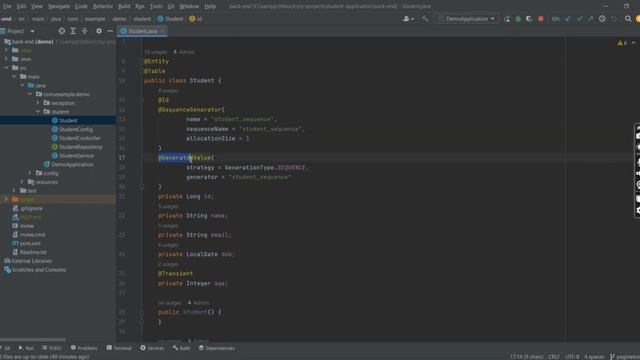
Task: Expand the config package
Action: click(30, 173)
